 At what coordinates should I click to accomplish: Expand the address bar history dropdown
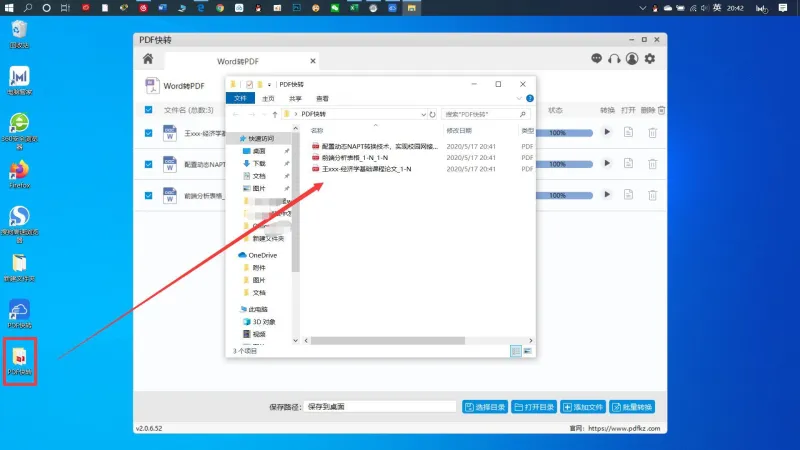click(423, 114)
